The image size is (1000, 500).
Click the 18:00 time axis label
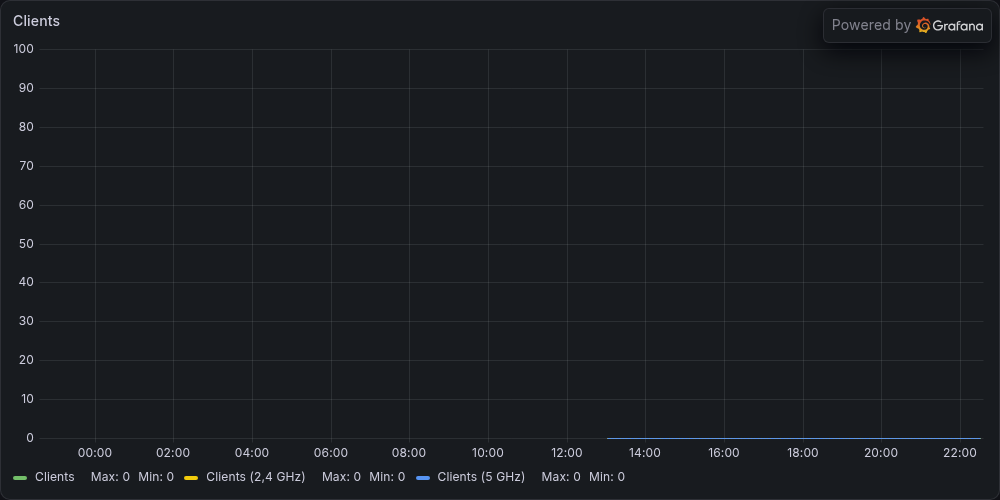pos(802,453)
